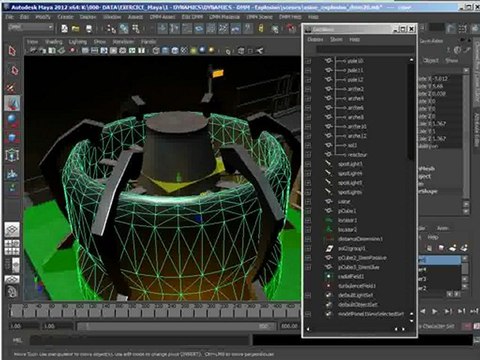
Task: Open the viewport Shading menu
Action: pyautogui.click(x=54, y=42)
